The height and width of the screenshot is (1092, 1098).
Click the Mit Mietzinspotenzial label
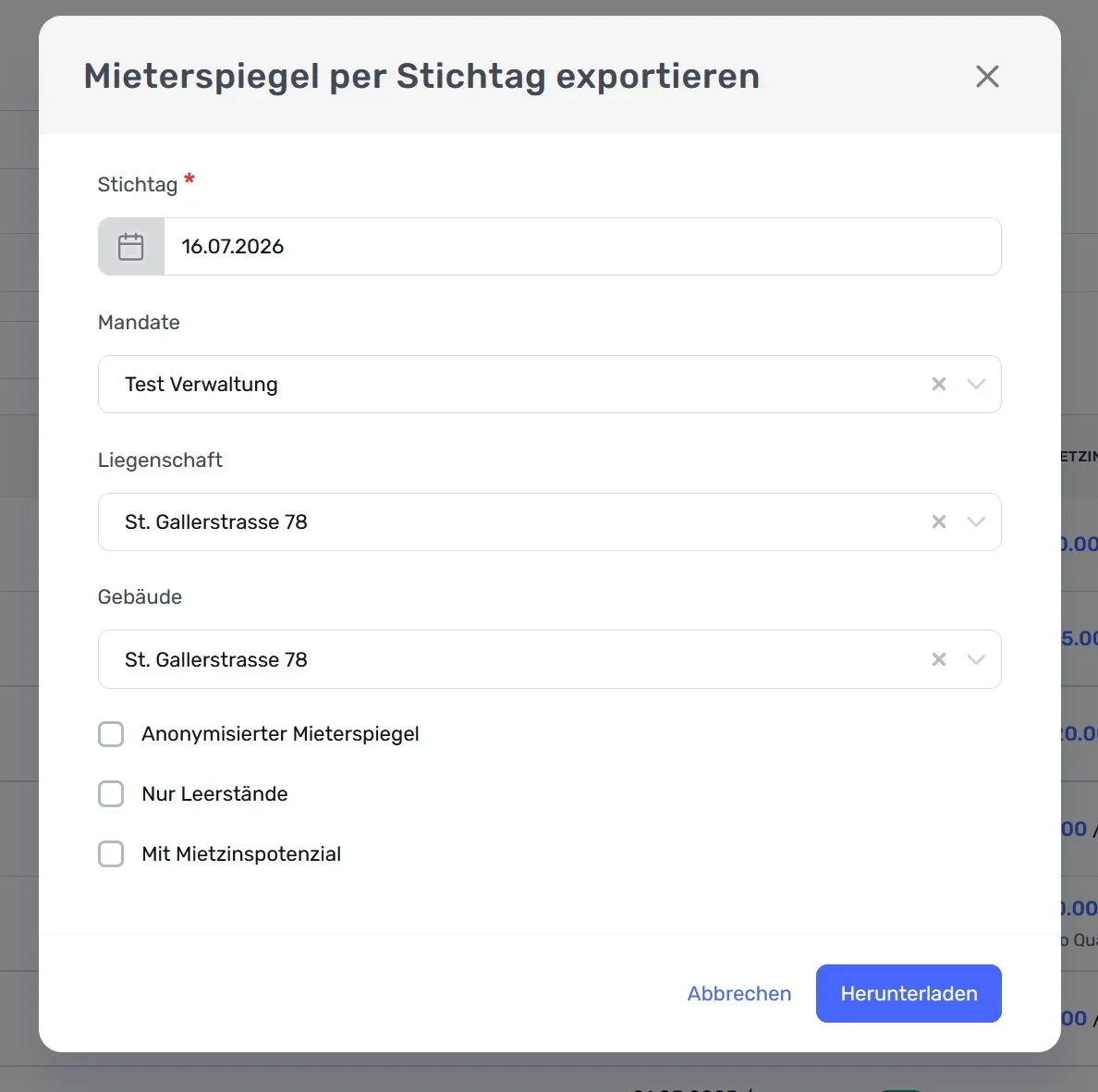pos(241,854)
